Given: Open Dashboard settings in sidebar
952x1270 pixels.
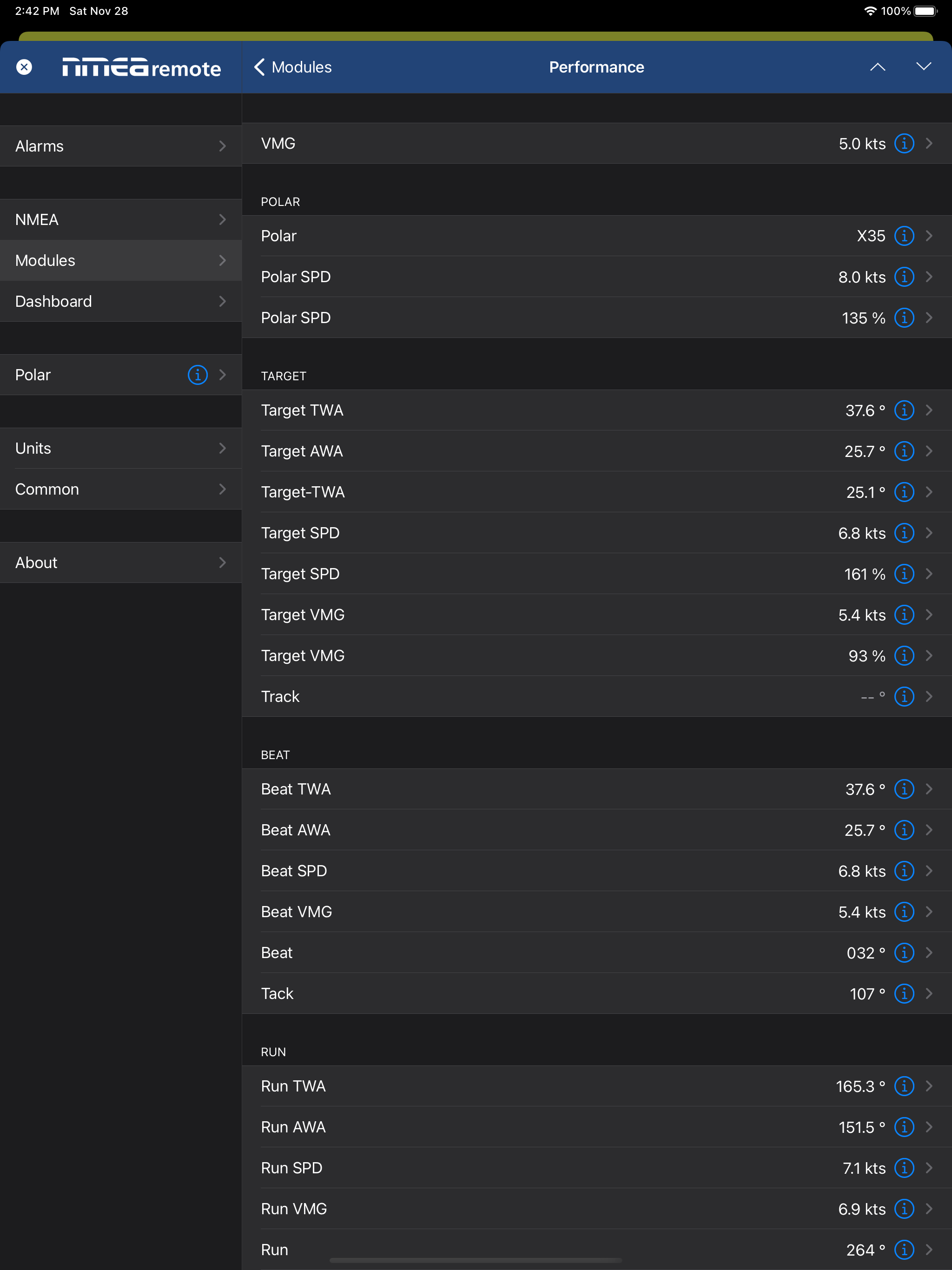Looking at the screenshot, I should 120,301.
